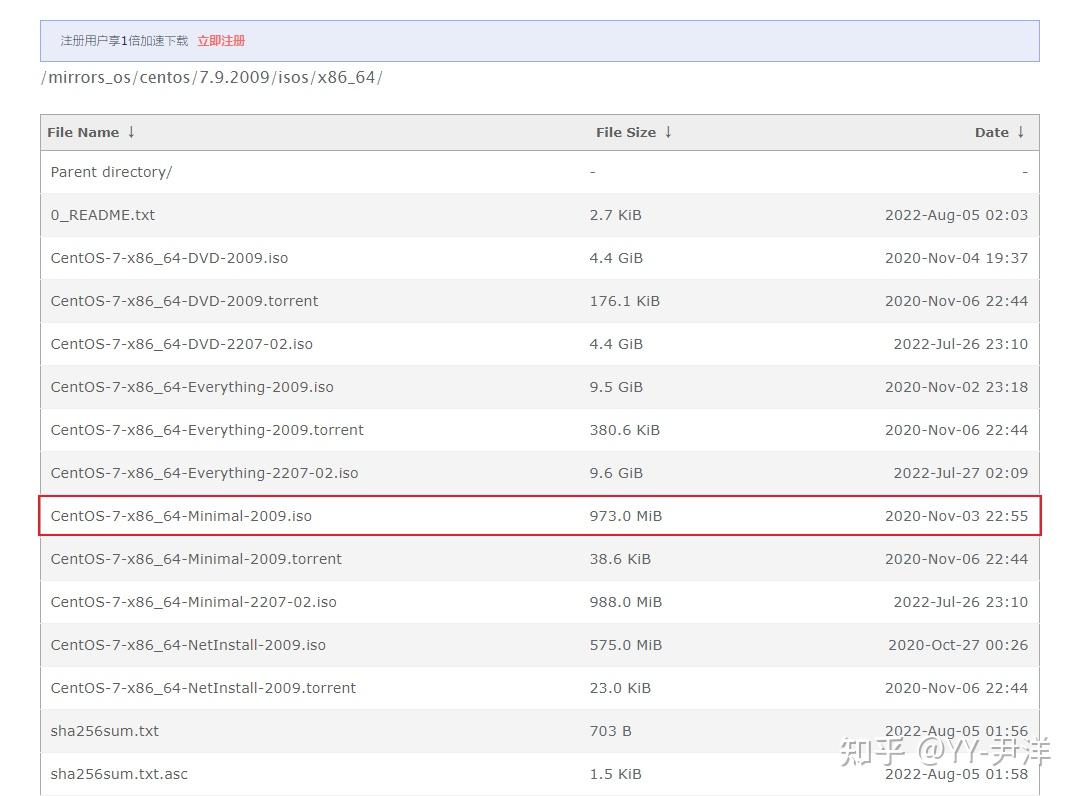1079x796 pixels.
Task: Click date 2020-Oct-27 00:26
Action: (957, 645)
